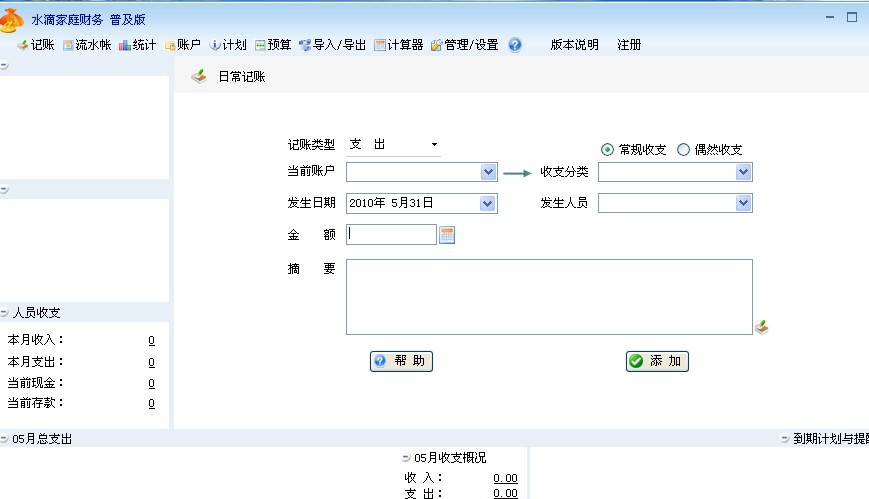Screen dimensions: 869x499
Task: Collapse the 人员收支 panel
Action: pos(4,312)
